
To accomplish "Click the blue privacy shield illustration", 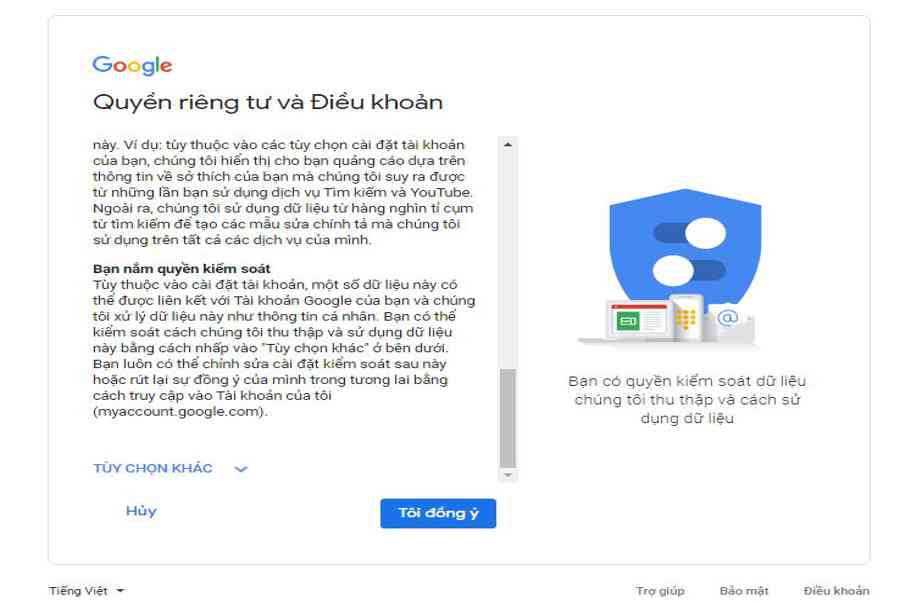I will pyautogui.click(x=685, y=251).
